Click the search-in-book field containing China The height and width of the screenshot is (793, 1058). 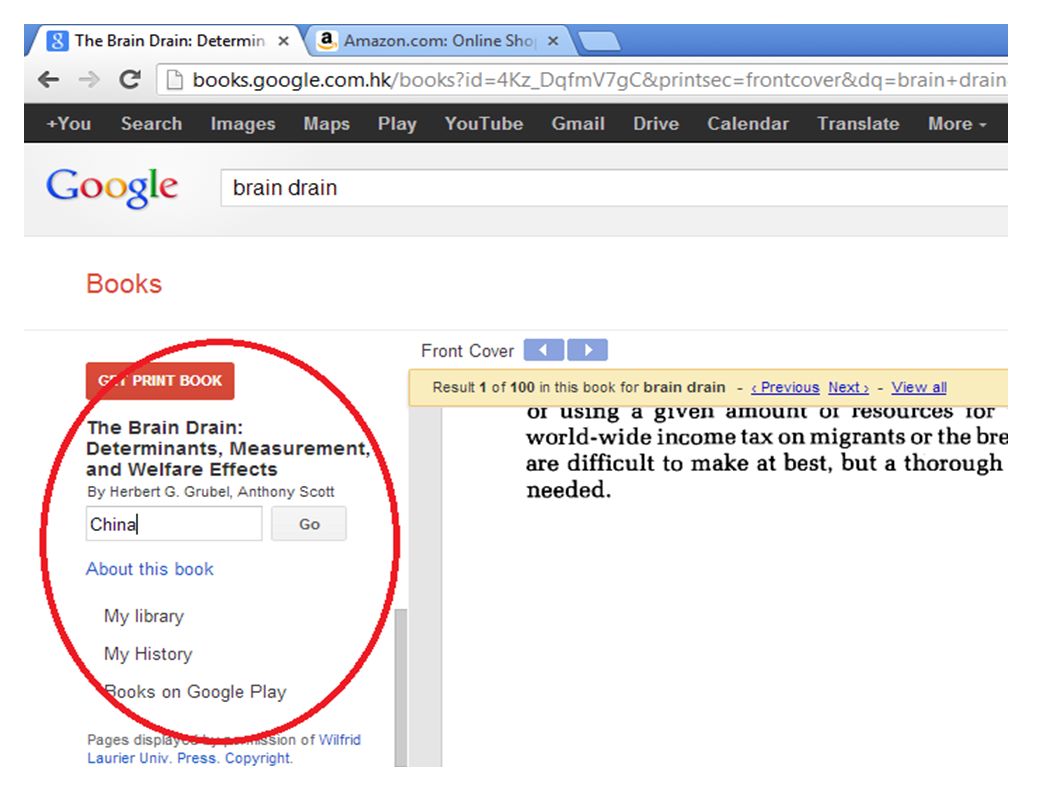[174, 524]
